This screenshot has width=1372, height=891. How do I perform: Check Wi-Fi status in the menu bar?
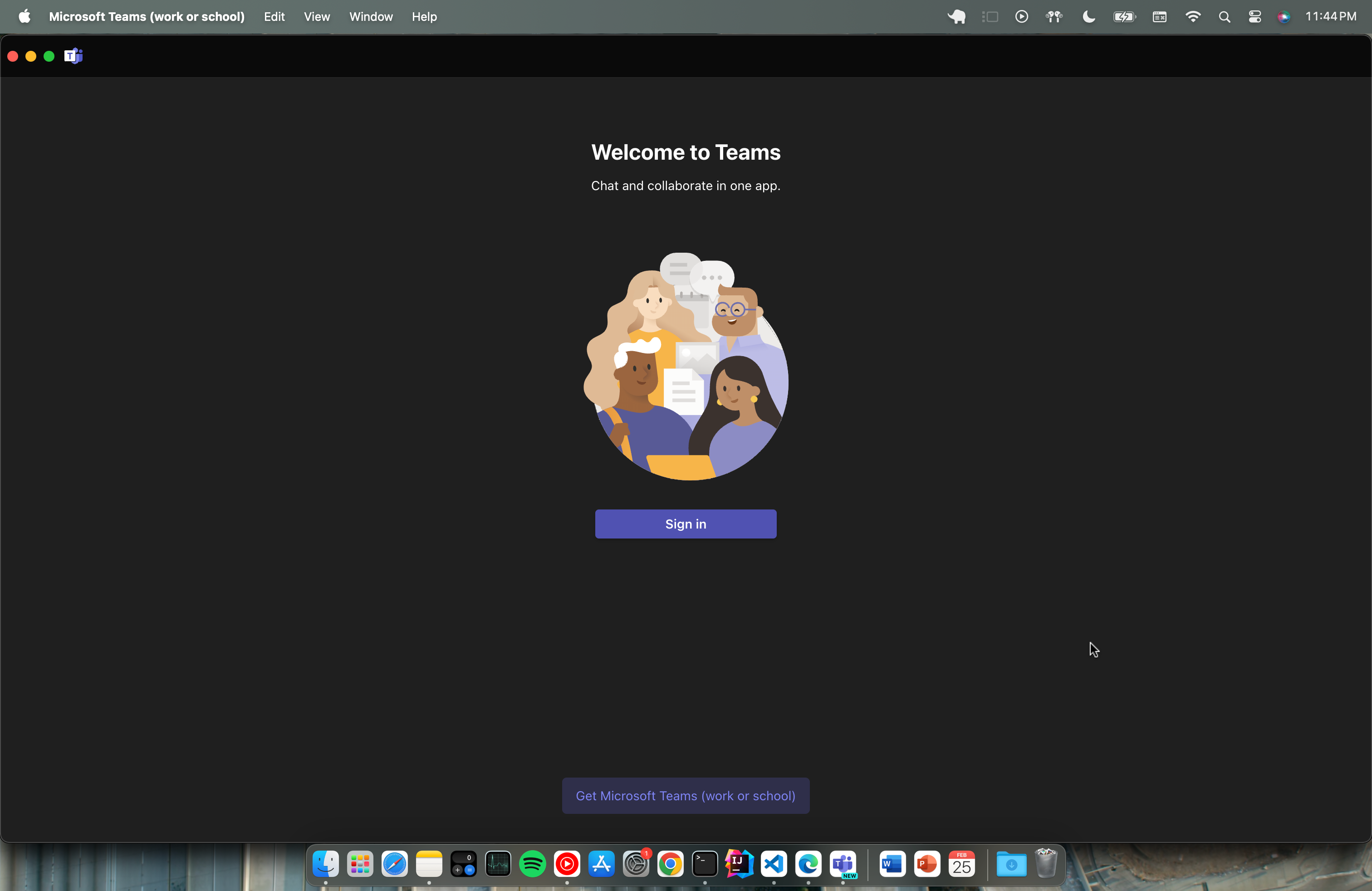[1193, 16]
